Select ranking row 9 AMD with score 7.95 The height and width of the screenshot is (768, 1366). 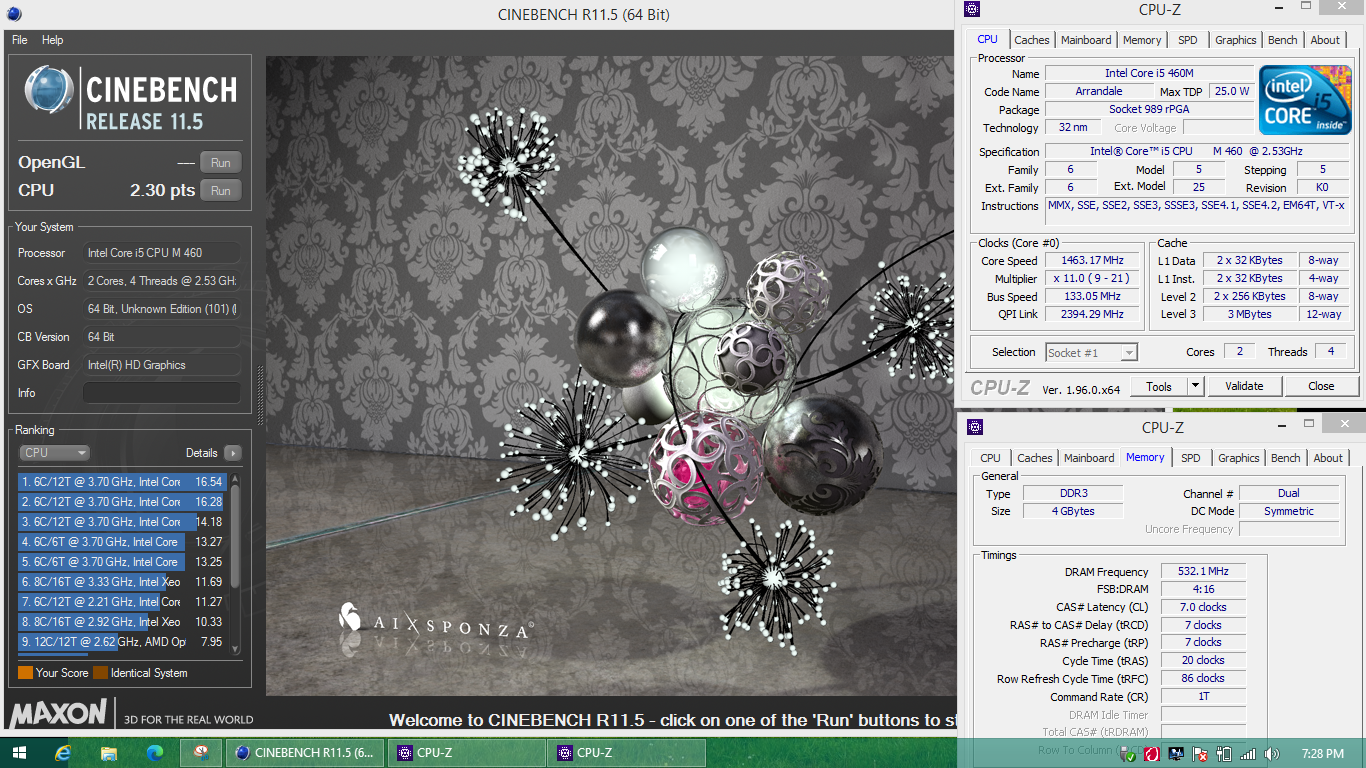tap(123, 642)
